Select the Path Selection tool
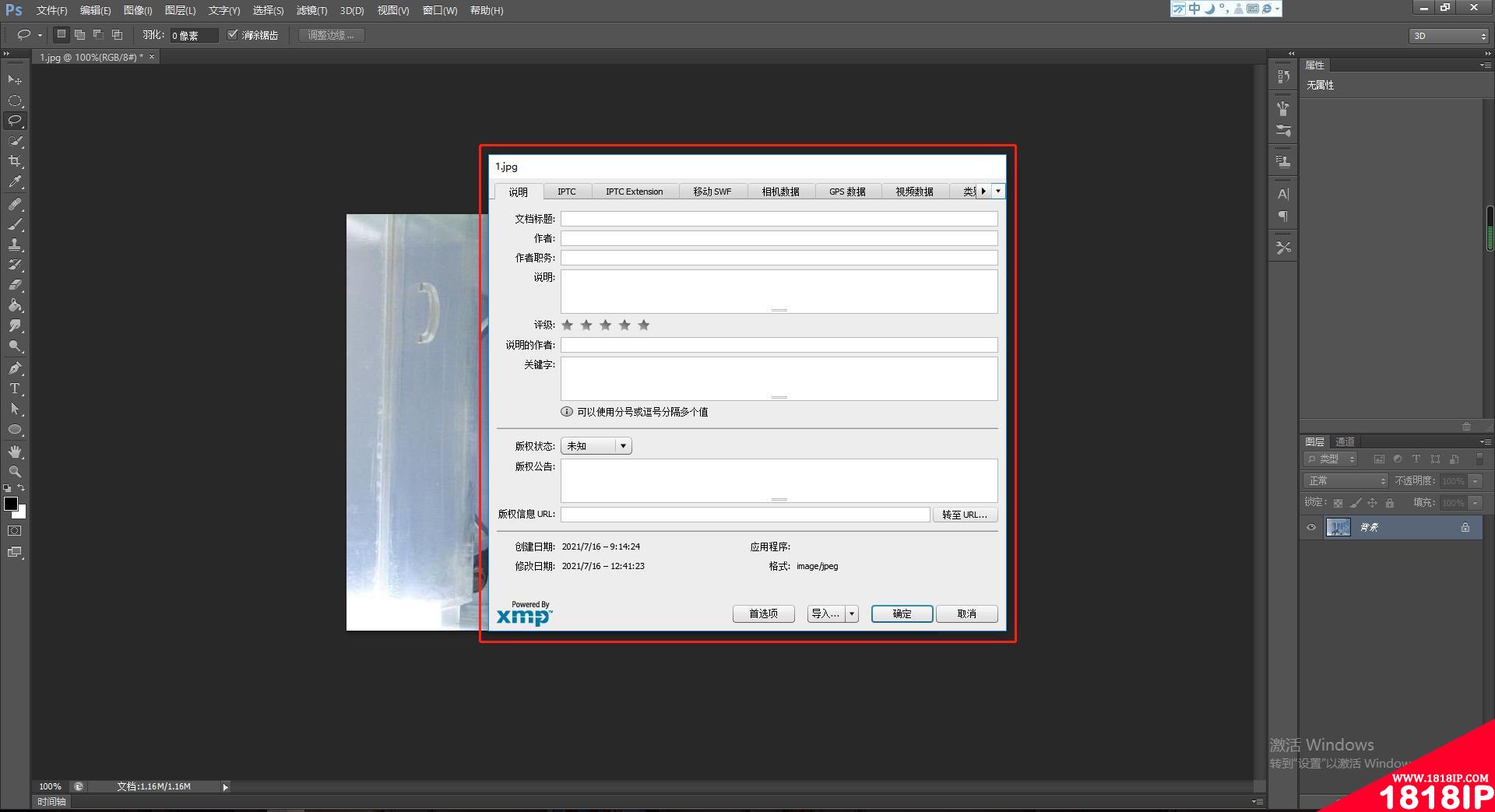This screenshot has height=812, width=1495. point(15,409)
